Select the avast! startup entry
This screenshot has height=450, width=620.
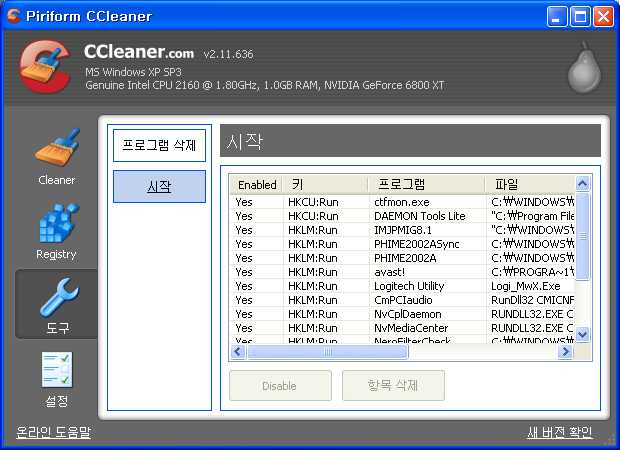[402, 272]
